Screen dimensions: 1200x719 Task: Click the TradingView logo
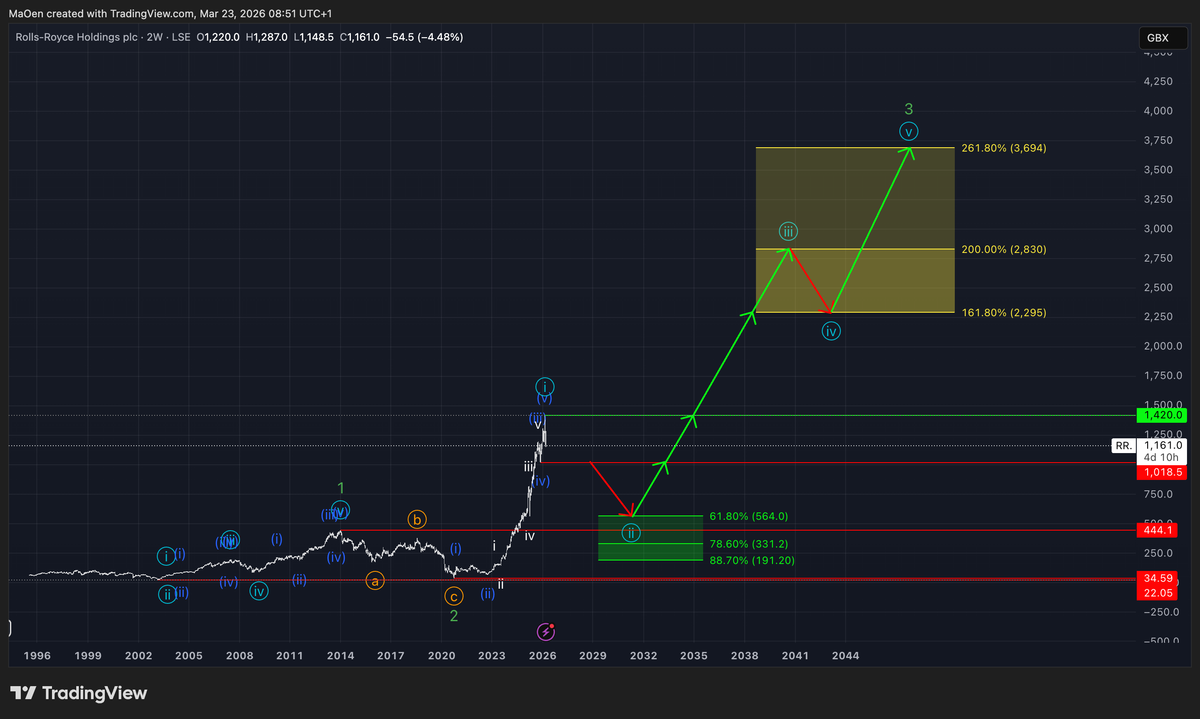78,693
